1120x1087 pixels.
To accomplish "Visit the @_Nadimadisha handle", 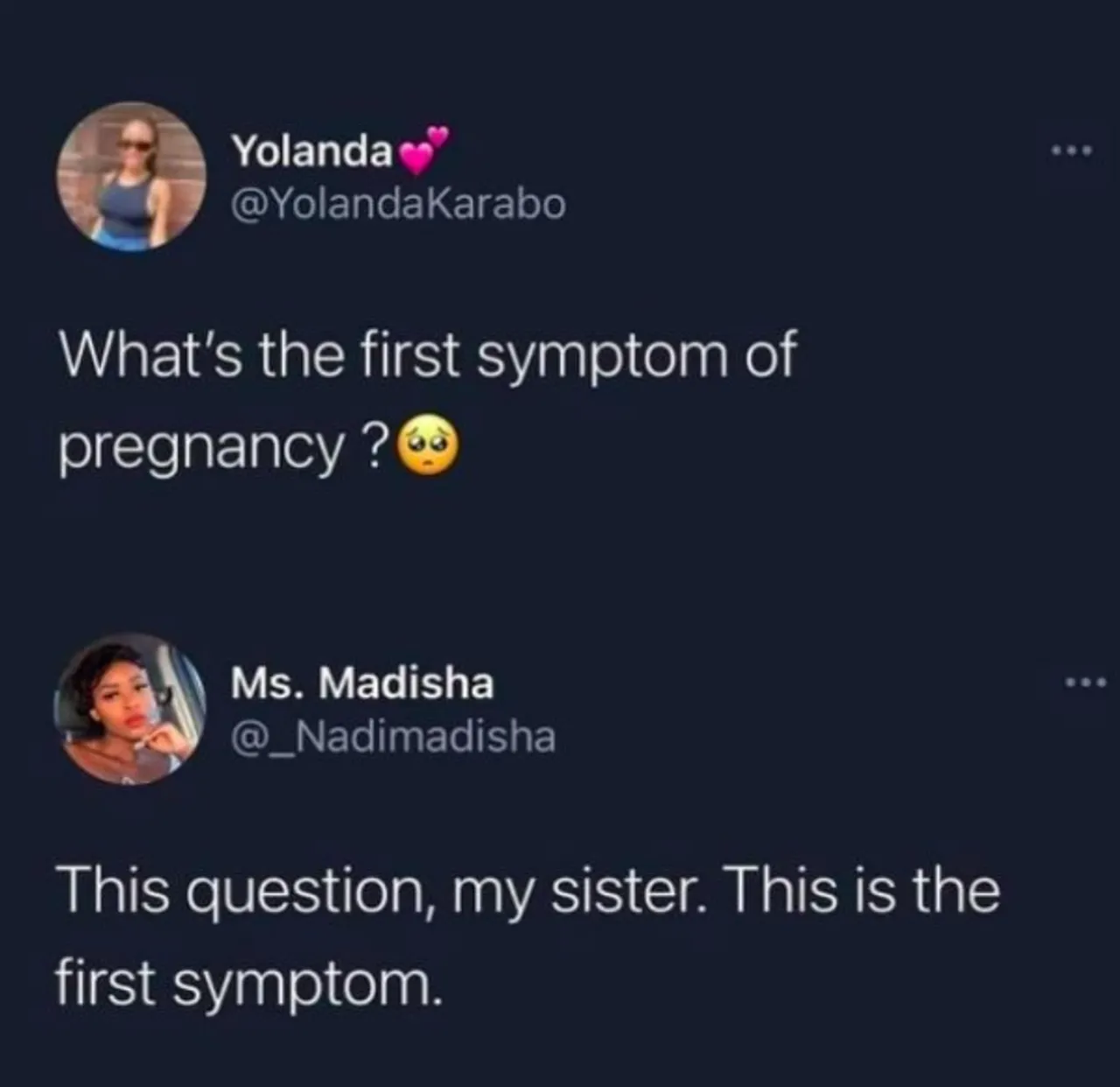I will (393, 737).
